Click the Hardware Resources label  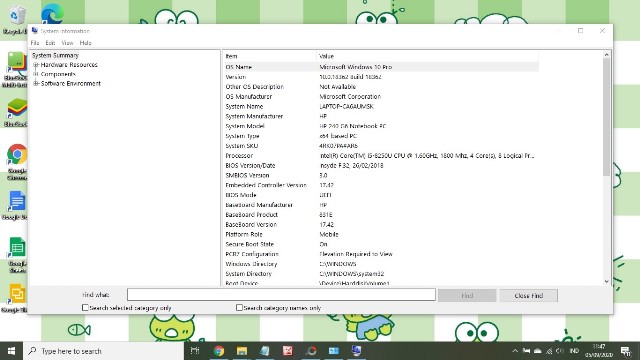69,64
